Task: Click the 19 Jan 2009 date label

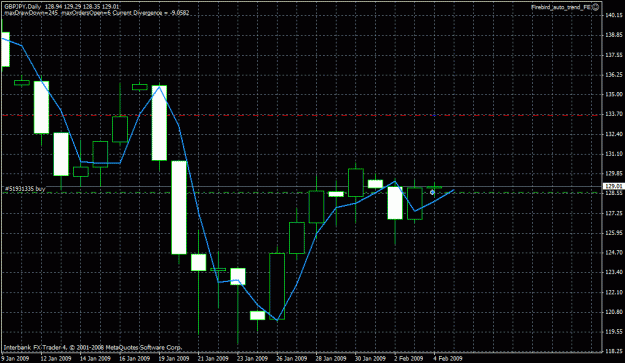Action: [x=174, y=358]
